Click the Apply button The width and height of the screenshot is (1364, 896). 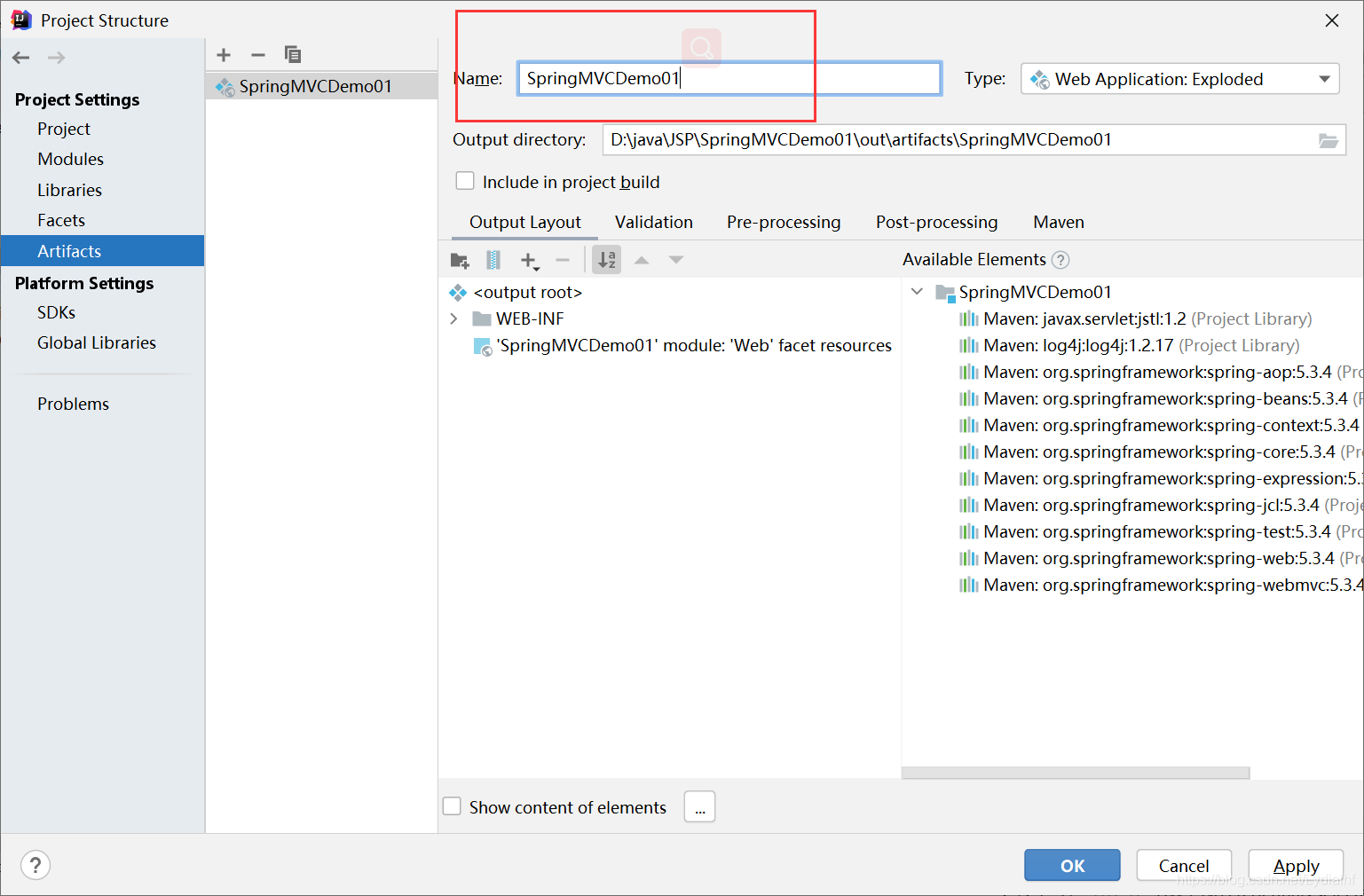point(1296,865)
